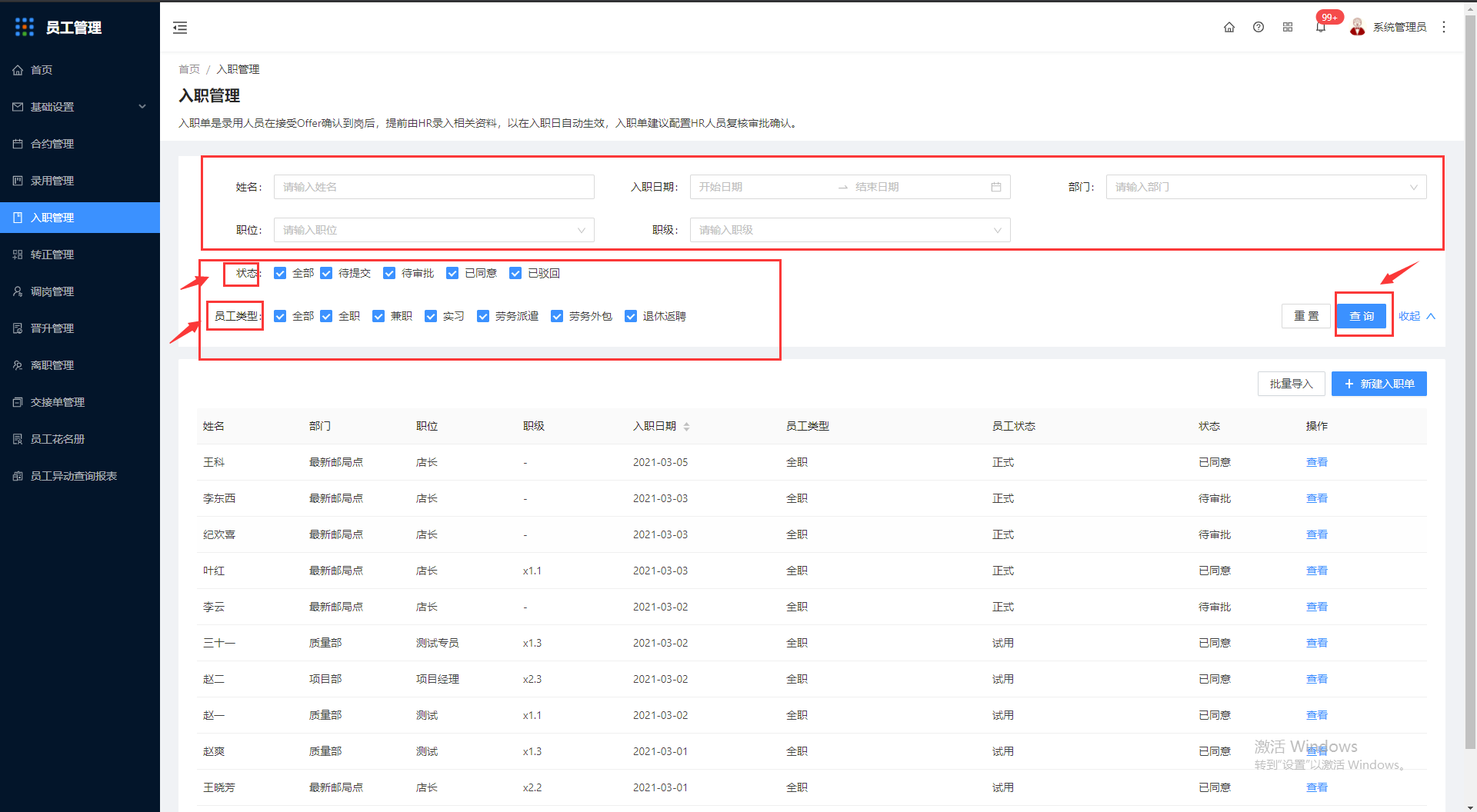Open 离职管理 menu item

[x=80, y=365]
